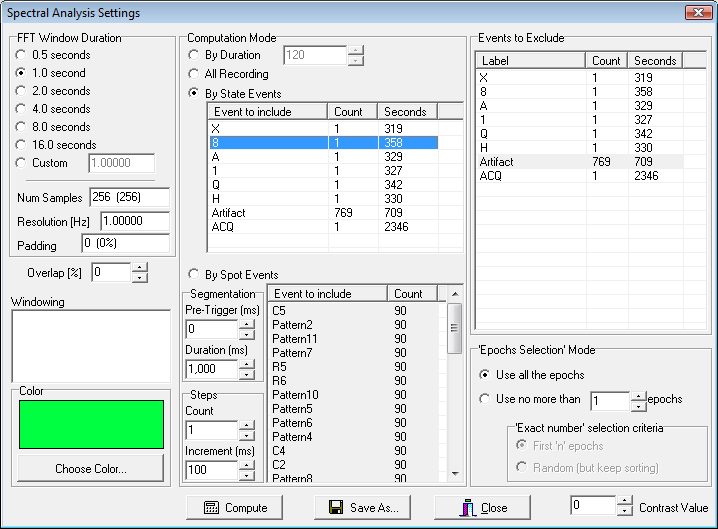The image size is (718, 529).
Task: Click the Padding field
Action: [x=125, y=243]
